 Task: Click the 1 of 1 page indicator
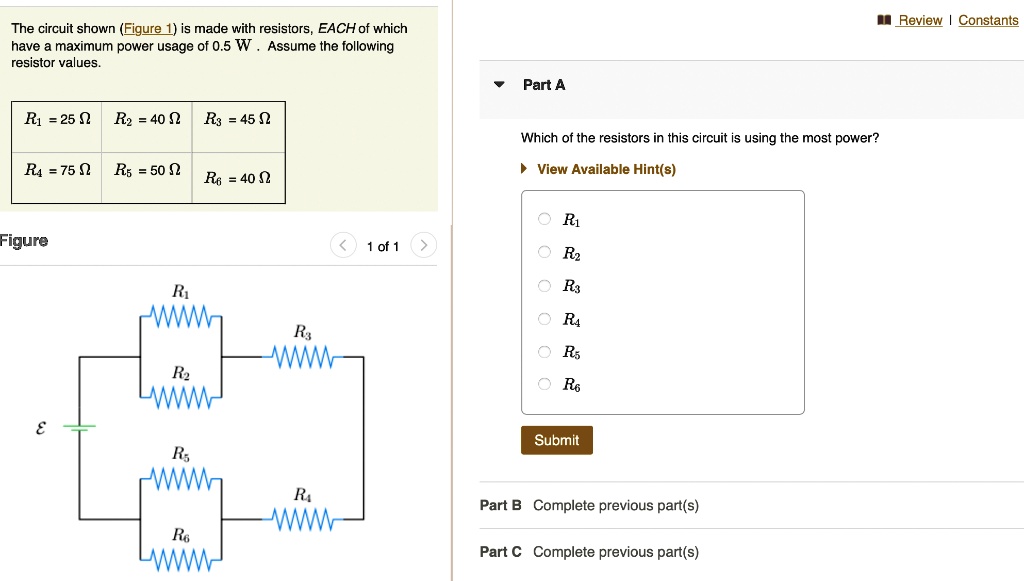pyautogui.click(x=383, y=244)
